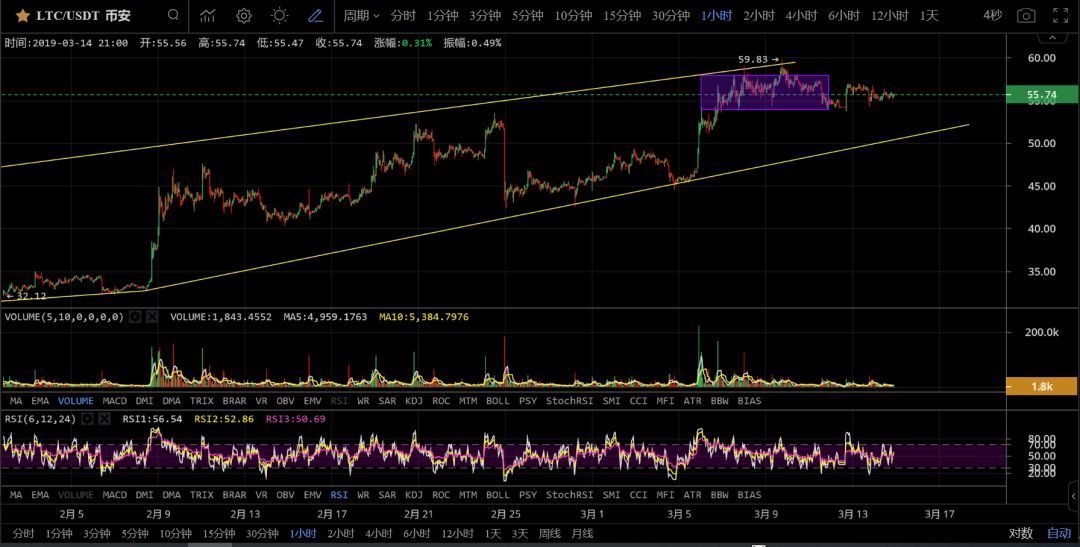Select 1分钟 interval in top bar
Viewport: 1080px width, 547px height.
442,15
